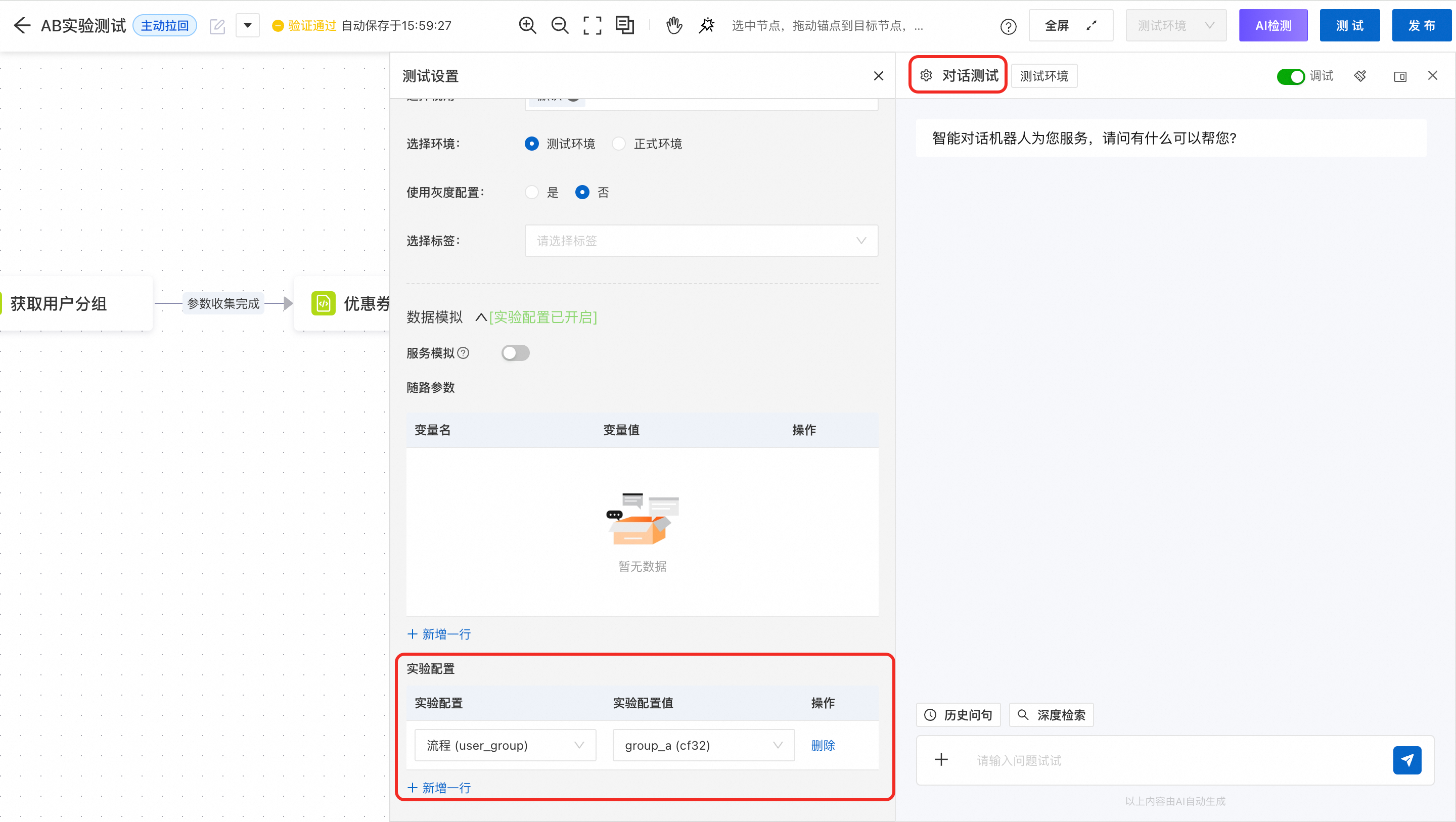This screenshot has height=822, width=1456.
Task: Open the help question mark icon
Action: coord(1009,26)
